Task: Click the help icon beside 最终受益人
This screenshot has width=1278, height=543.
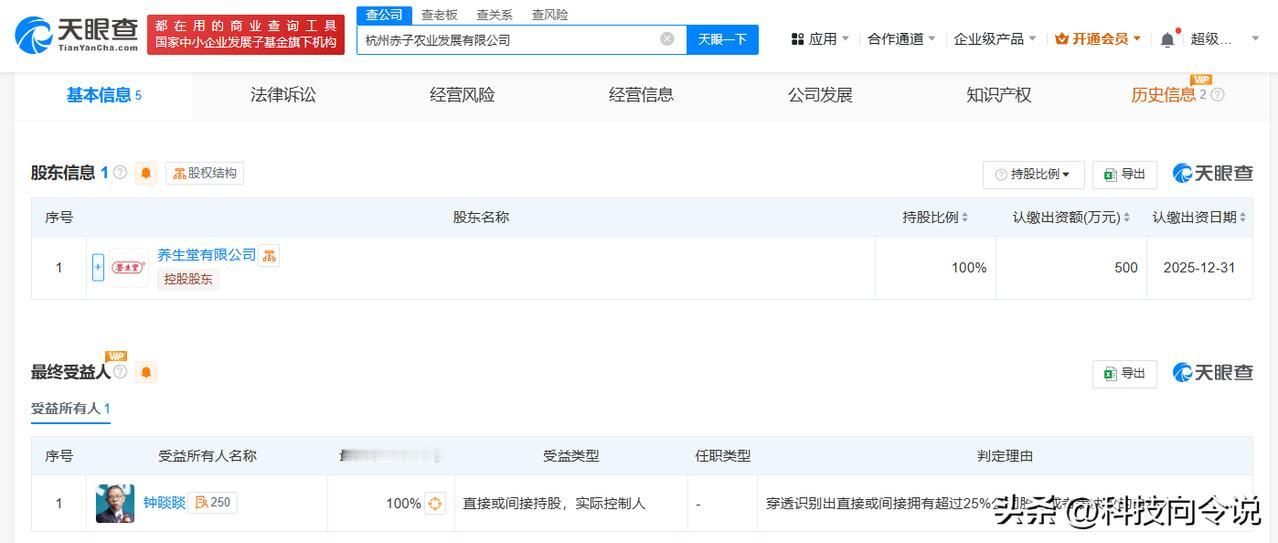Action: pos(120,371)
